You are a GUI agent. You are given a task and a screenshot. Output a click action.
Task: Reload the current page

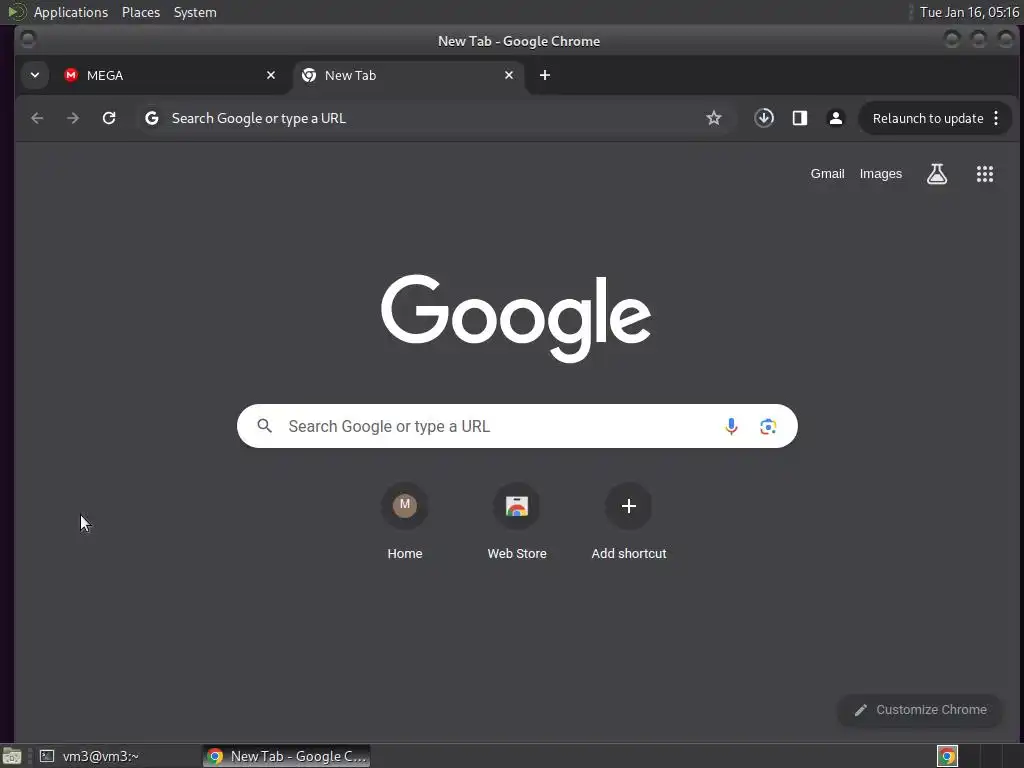click(x=109, y=118)
